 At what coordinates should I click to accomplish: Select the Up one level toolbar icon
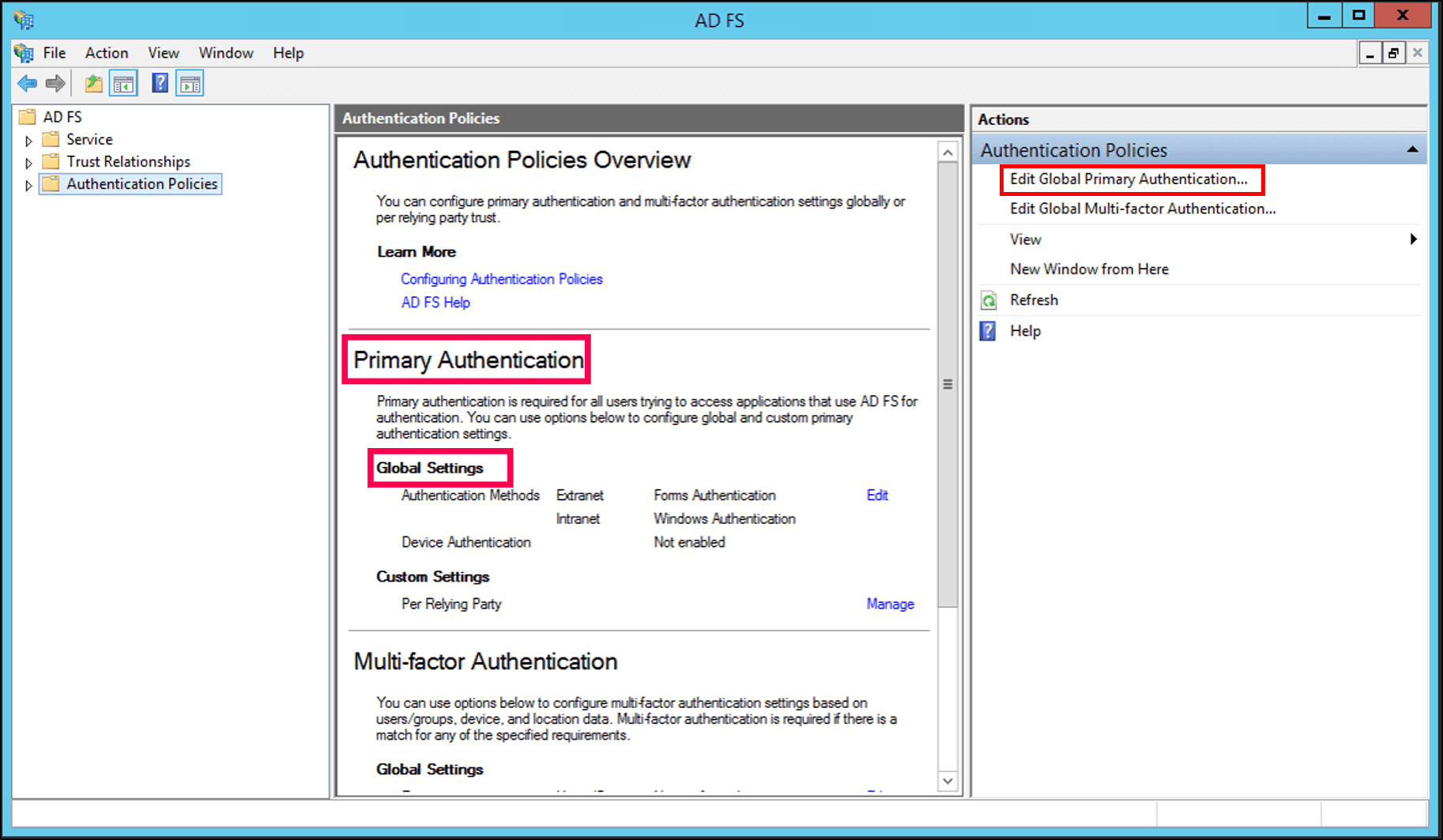click(x=92, y=83)
